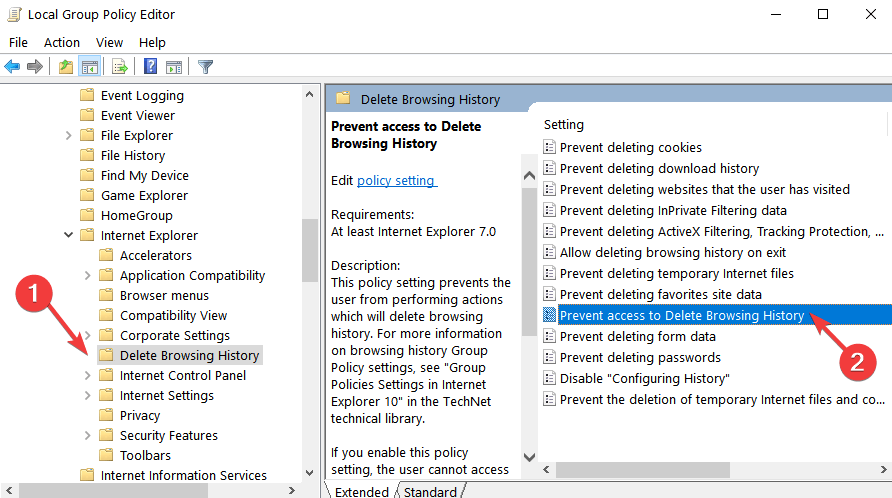
Task: Click the policy setting link
Action: (397, 180)
